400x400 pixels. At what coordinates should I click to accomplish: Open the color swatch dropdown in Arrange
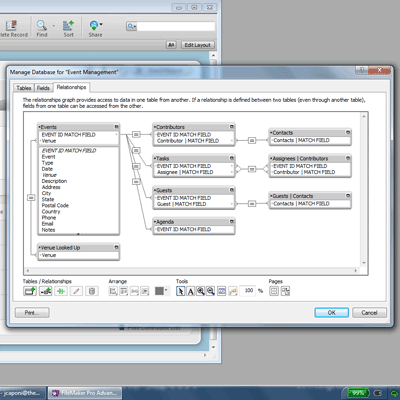pyautogui.click(x=166, y=291)
